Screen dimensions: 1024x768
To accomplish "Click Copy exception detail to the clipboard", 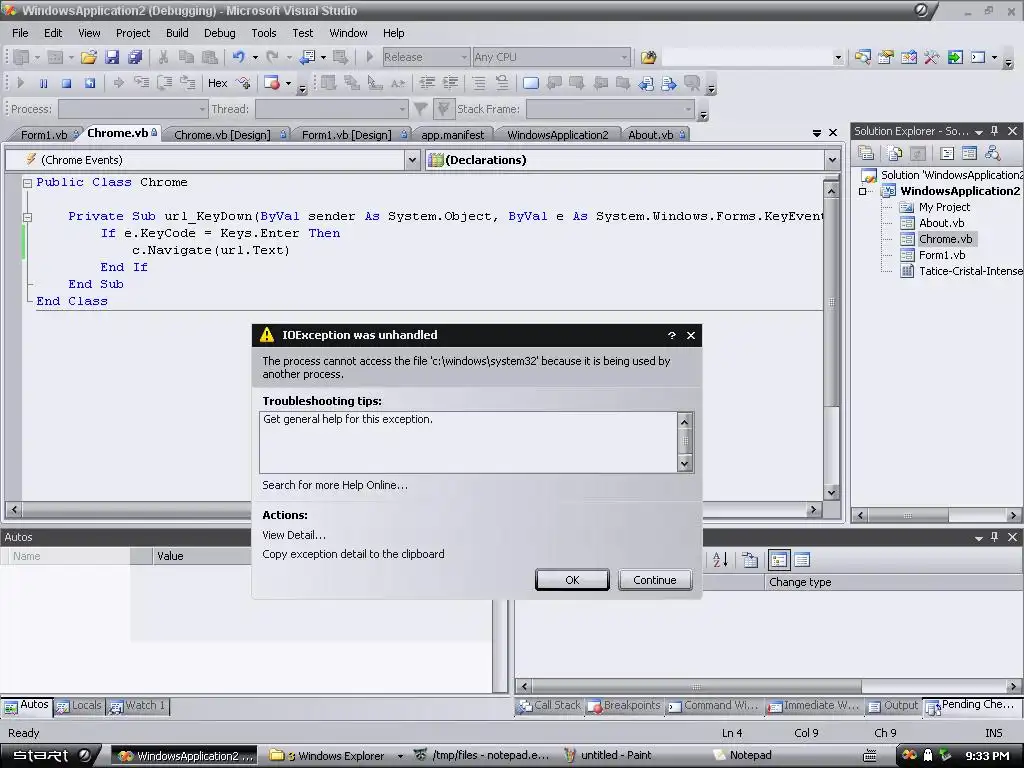I will 353,554.
